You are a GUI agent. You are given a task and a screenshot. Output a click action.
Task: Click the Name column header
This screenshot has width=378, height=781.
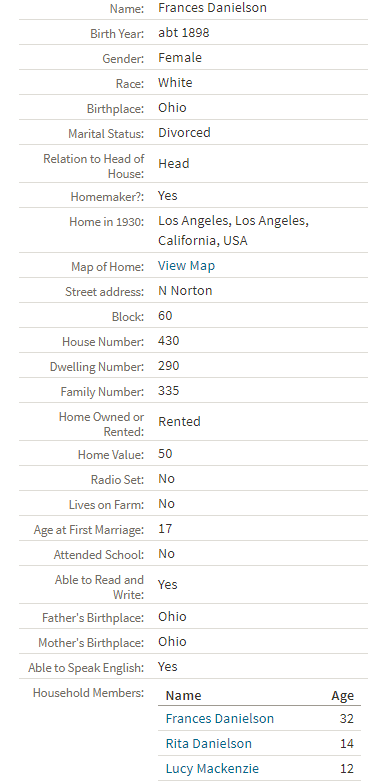pos(183,696)
